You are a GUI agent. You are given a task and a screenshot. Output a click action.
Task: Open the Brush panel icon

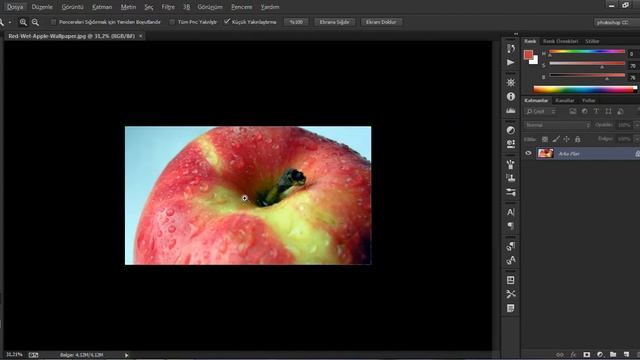(x=511, y=164)
